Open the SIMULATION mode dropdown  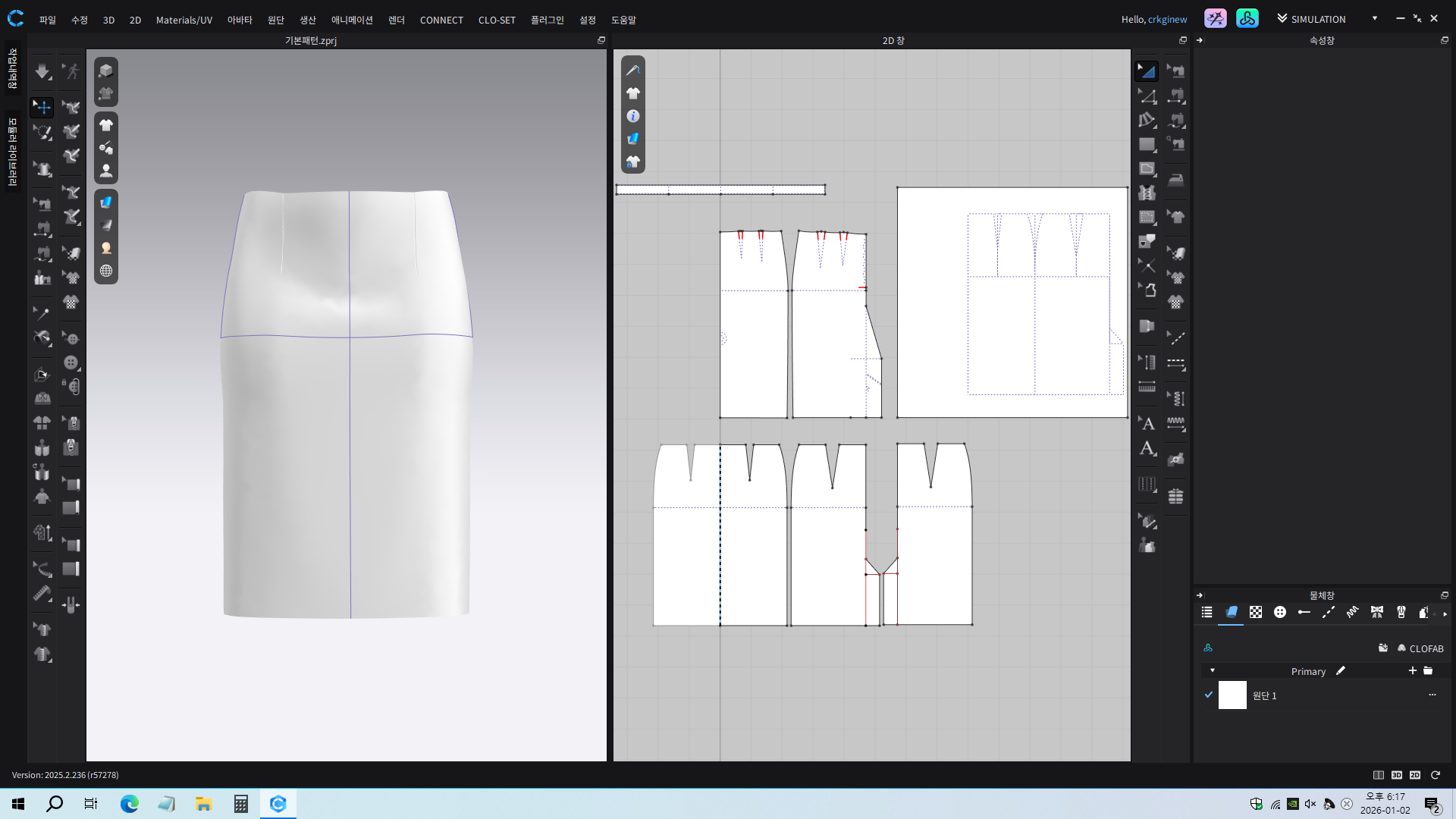point(1374,18)
